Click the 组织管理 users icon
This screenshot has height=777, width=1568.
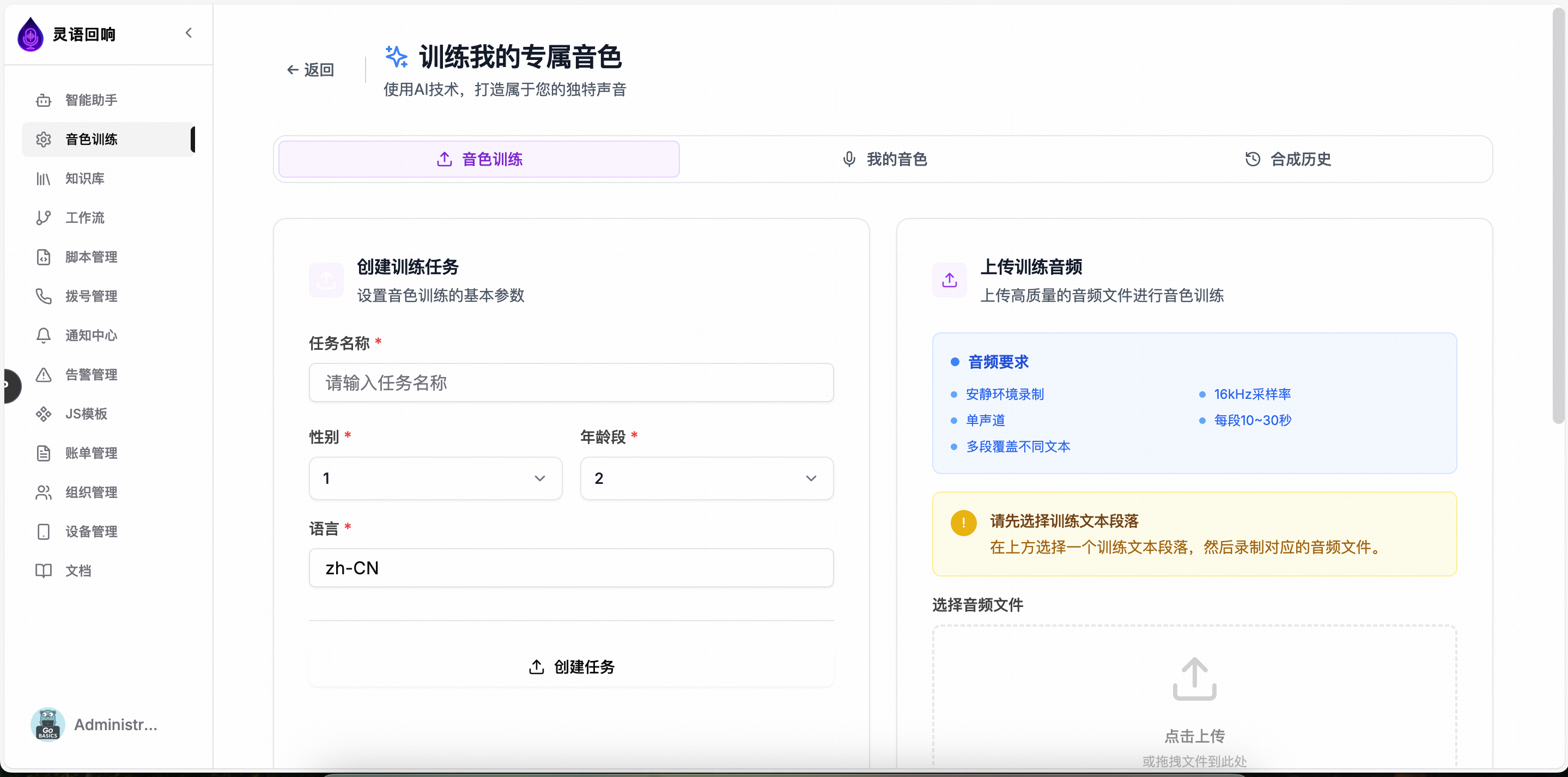(x=43, y=493)
